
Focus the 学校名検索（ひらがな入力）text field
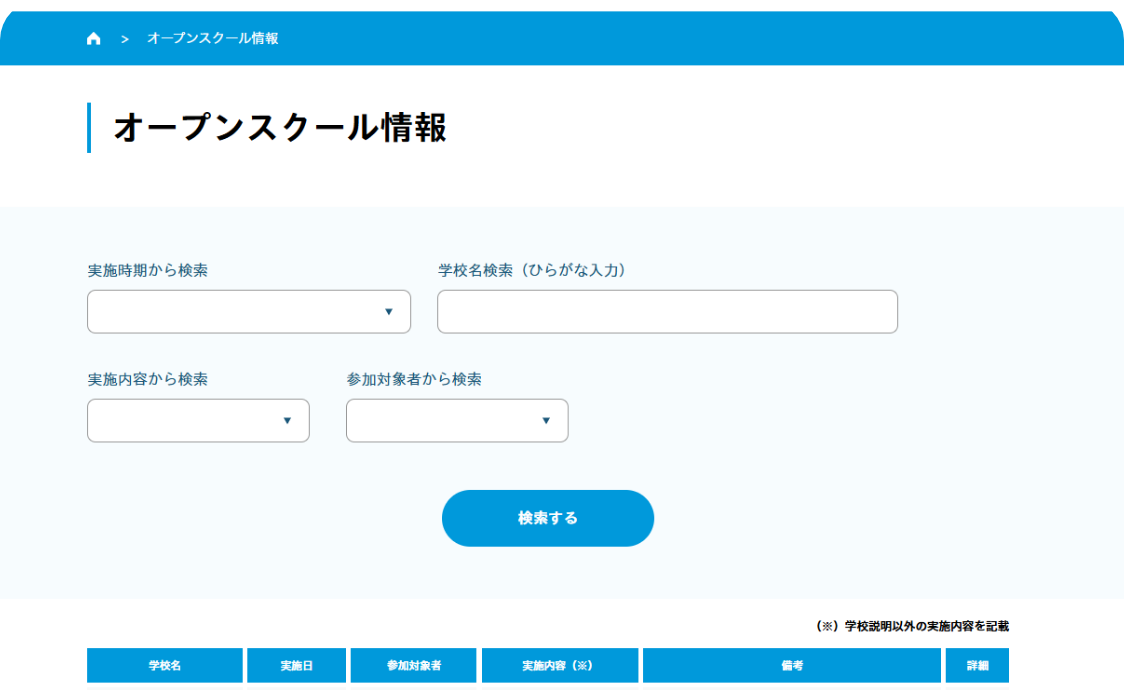666,312
